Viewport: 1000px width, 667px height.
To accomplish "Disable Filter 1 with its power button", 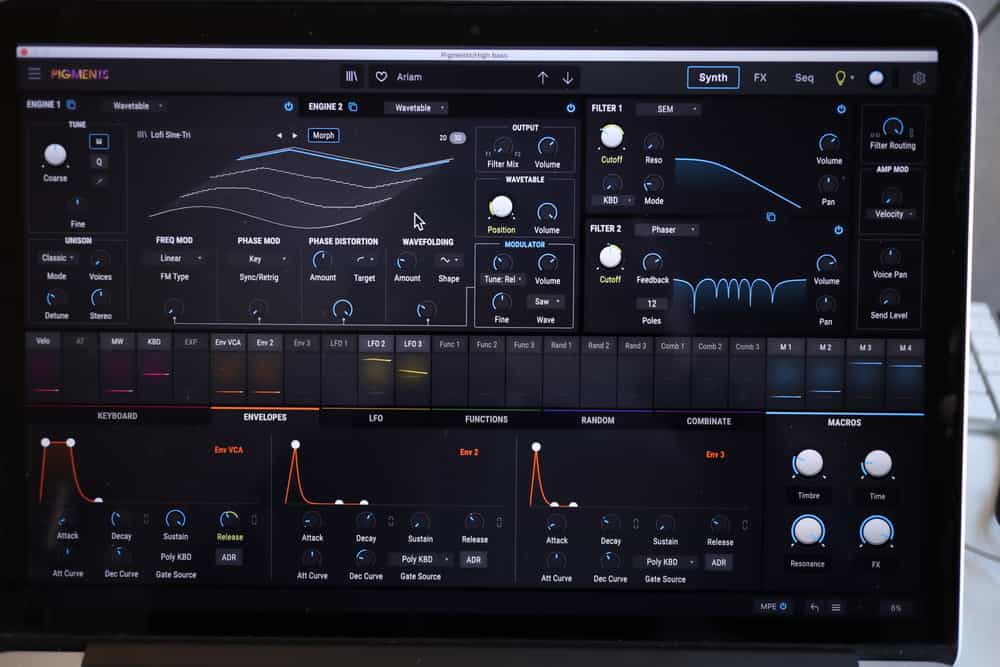I will [x=841, y=109].
